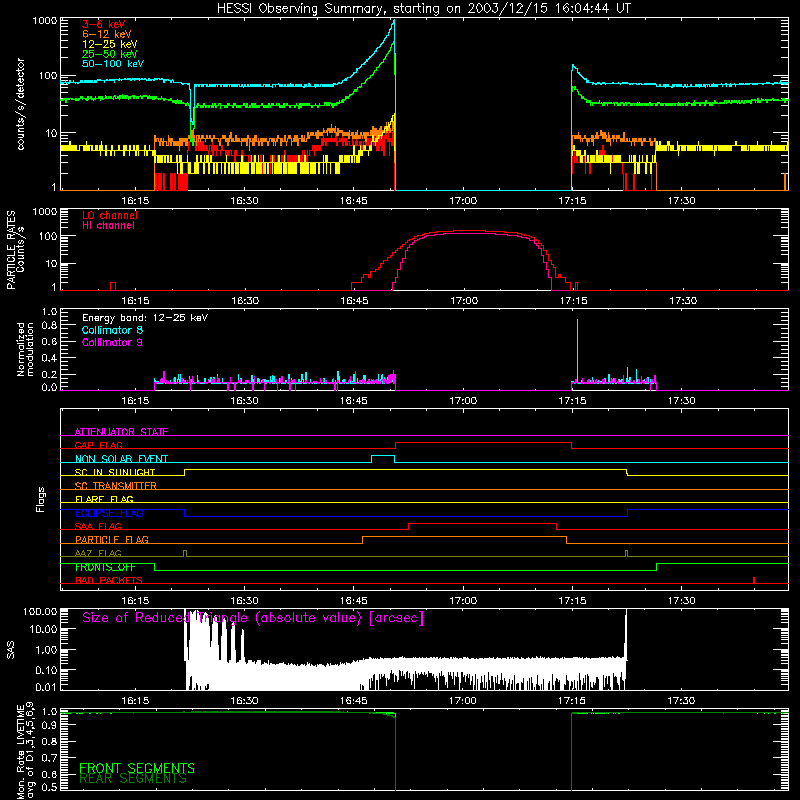800x800 pixels.
Task: Click the ECLIPSE FLAG label
Action: pyautogui.click(x=109, y=513)
